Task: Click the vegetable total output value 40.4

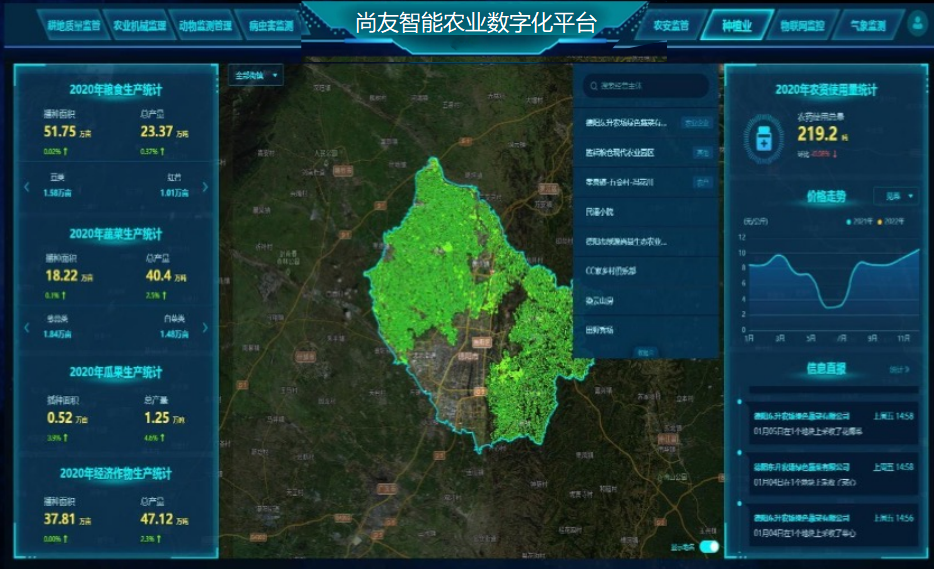Action: coord(158,276)
